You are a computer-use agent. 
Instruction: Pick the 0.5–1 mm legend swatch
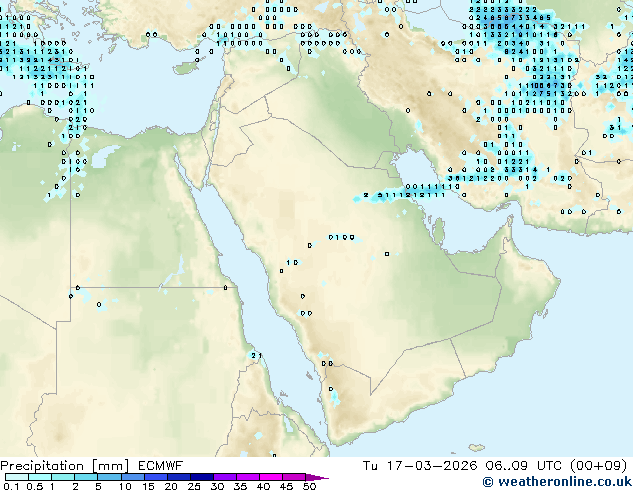pyautogui.click(x=40, y=477)
